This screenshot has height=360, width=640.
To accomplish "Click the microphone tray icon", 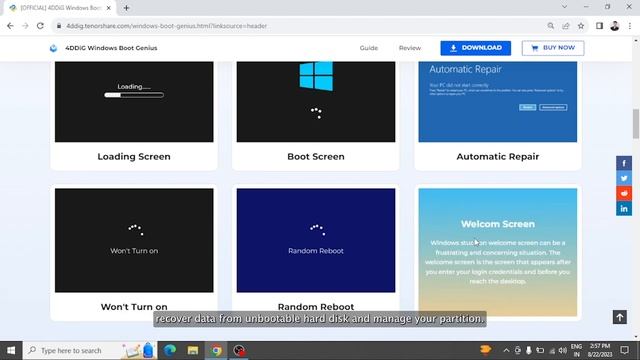I will [x=529, y=350].
